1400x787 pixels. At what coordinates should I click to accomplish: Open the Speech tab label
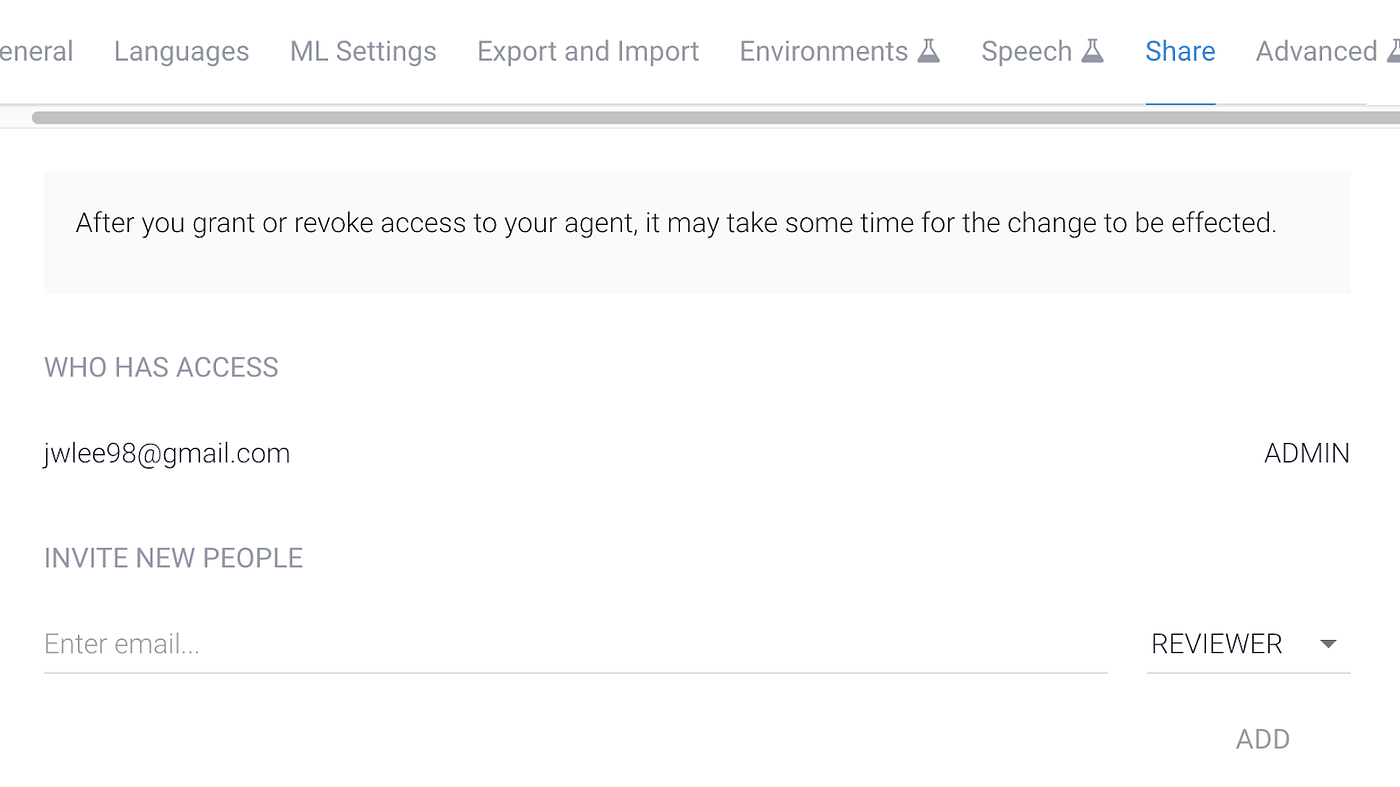(x=1026, y=51)
